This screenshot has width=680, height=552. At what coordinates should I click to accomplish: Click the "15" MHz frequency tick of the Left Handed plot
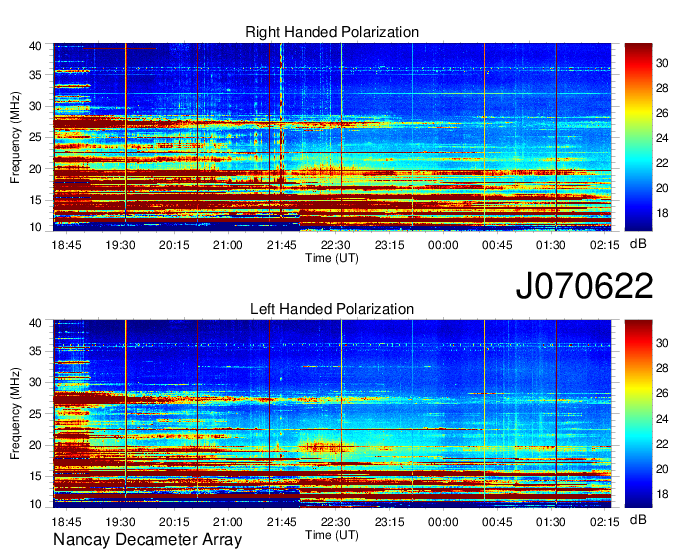(x=36, y=476)
